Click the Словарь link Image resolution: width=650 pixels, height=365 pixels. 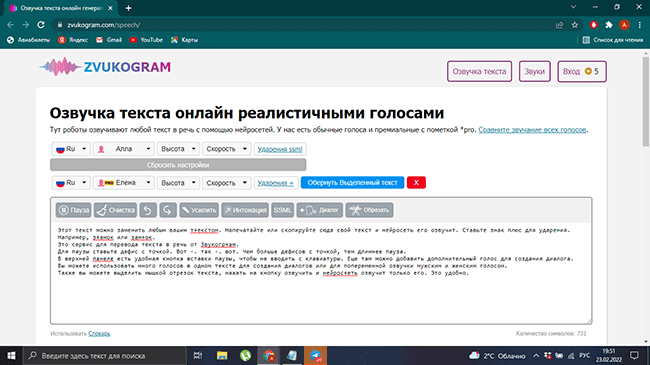pyautogui.click(x=99, y=333)
